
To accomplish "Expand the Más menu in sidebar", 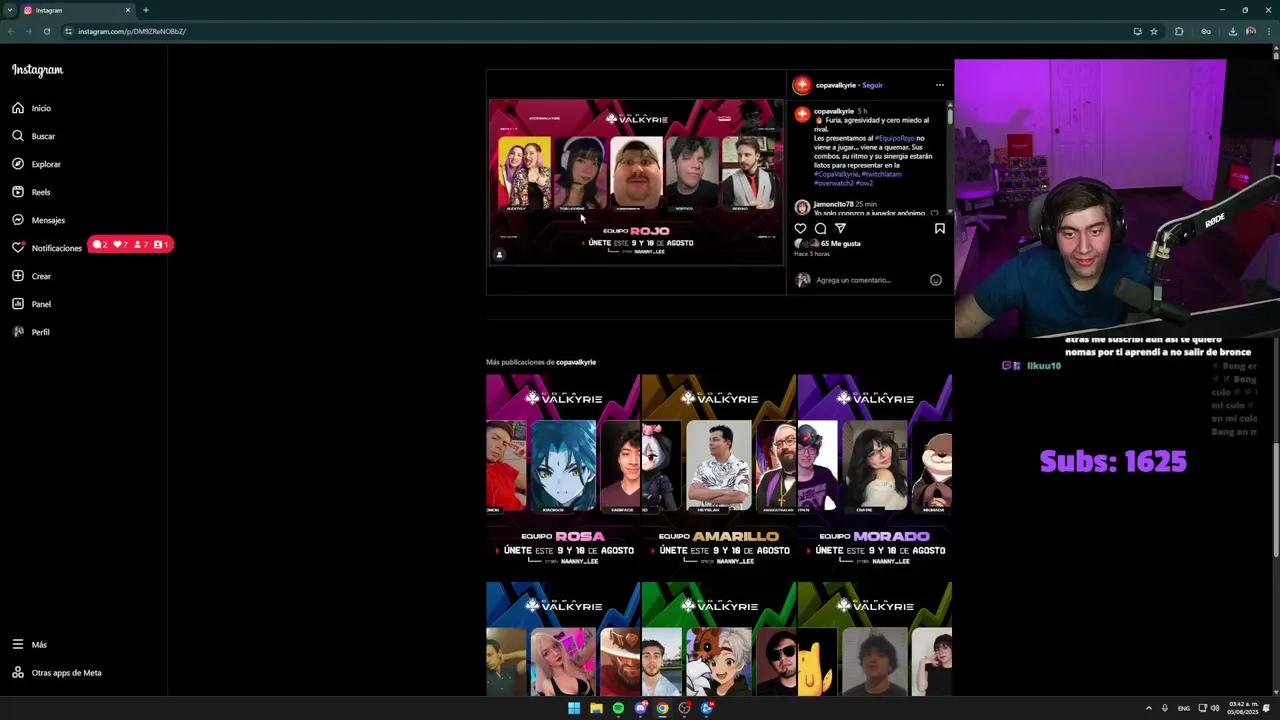I will click(x=29, y=645).
